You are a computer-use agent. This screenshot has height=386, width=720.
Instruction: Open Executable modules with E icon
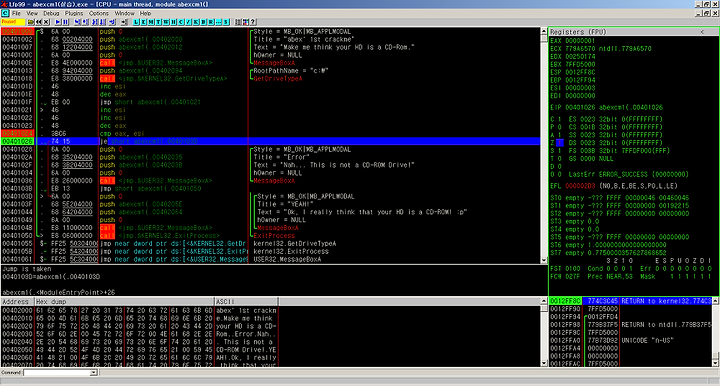coord(144,22)
